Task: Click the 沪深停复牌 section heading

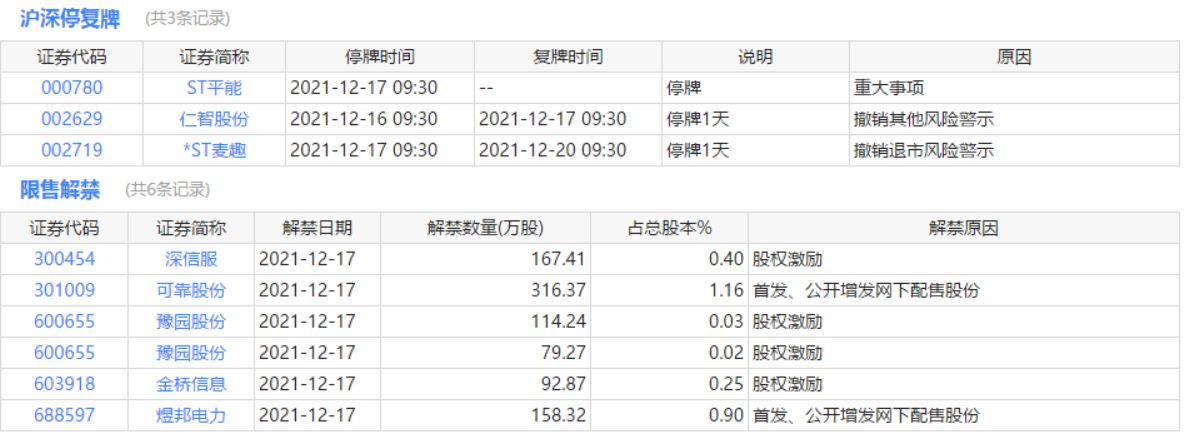Action: 70,18
